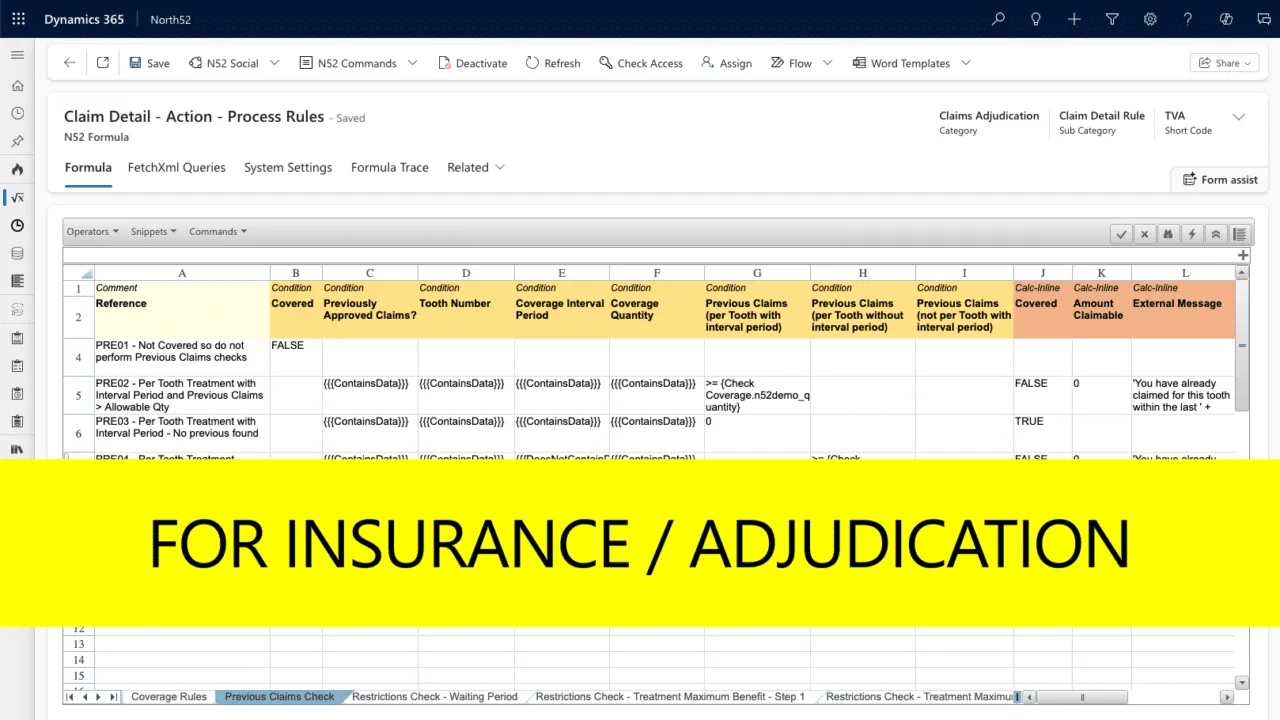This screenshot has height=720, width=1280.
Task: Open record in new window icon
Action: pos(103,63)
